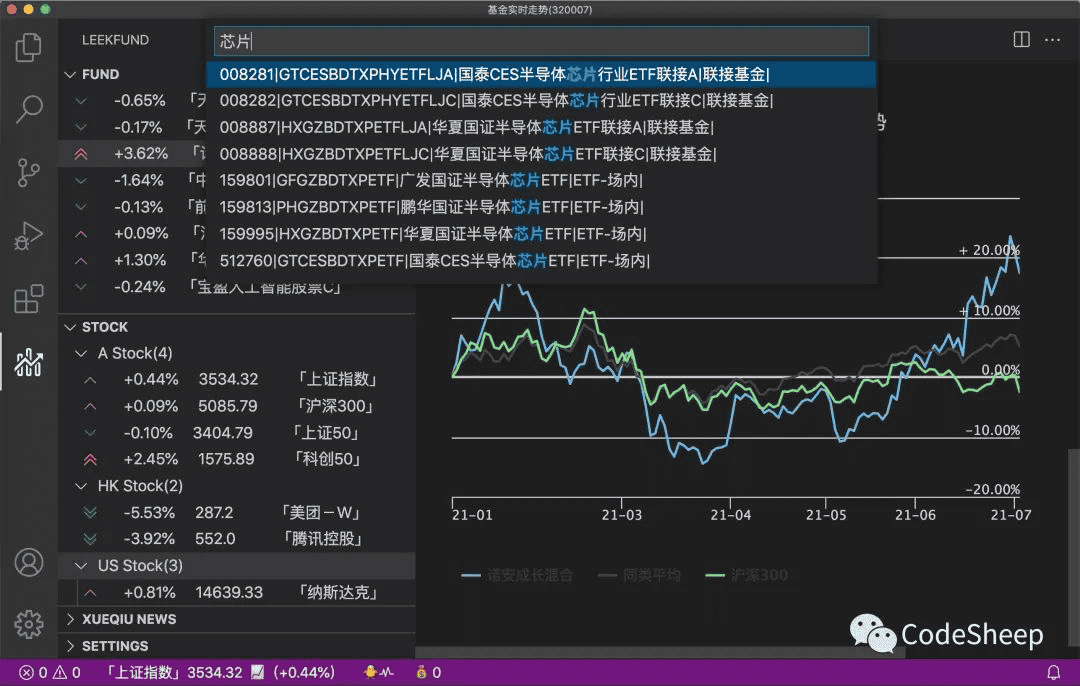Select result 512760 国泰CES半导体芯片ETF
The image size is (1080, 686).
[x=541, y=261]
